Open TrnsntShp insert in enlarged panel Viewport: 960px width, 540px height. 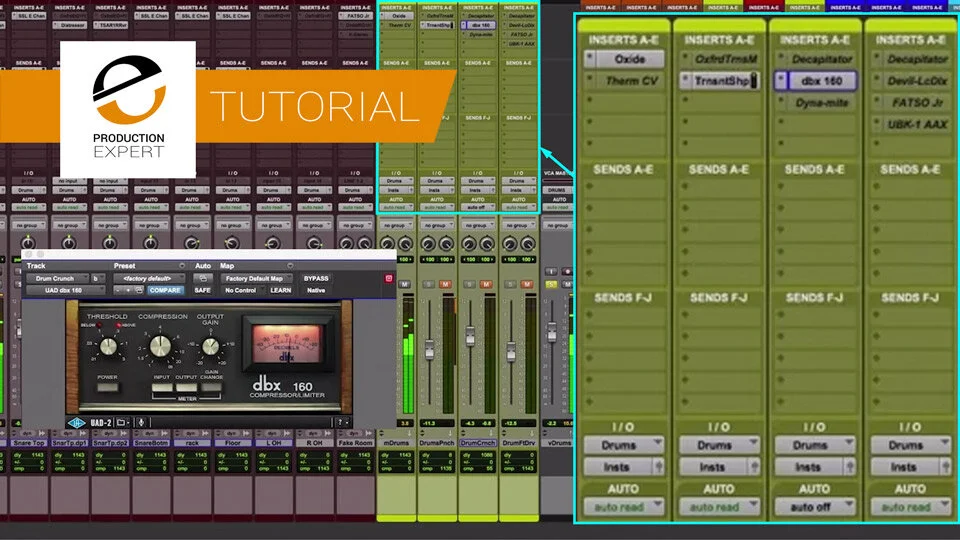coord(721,81)
